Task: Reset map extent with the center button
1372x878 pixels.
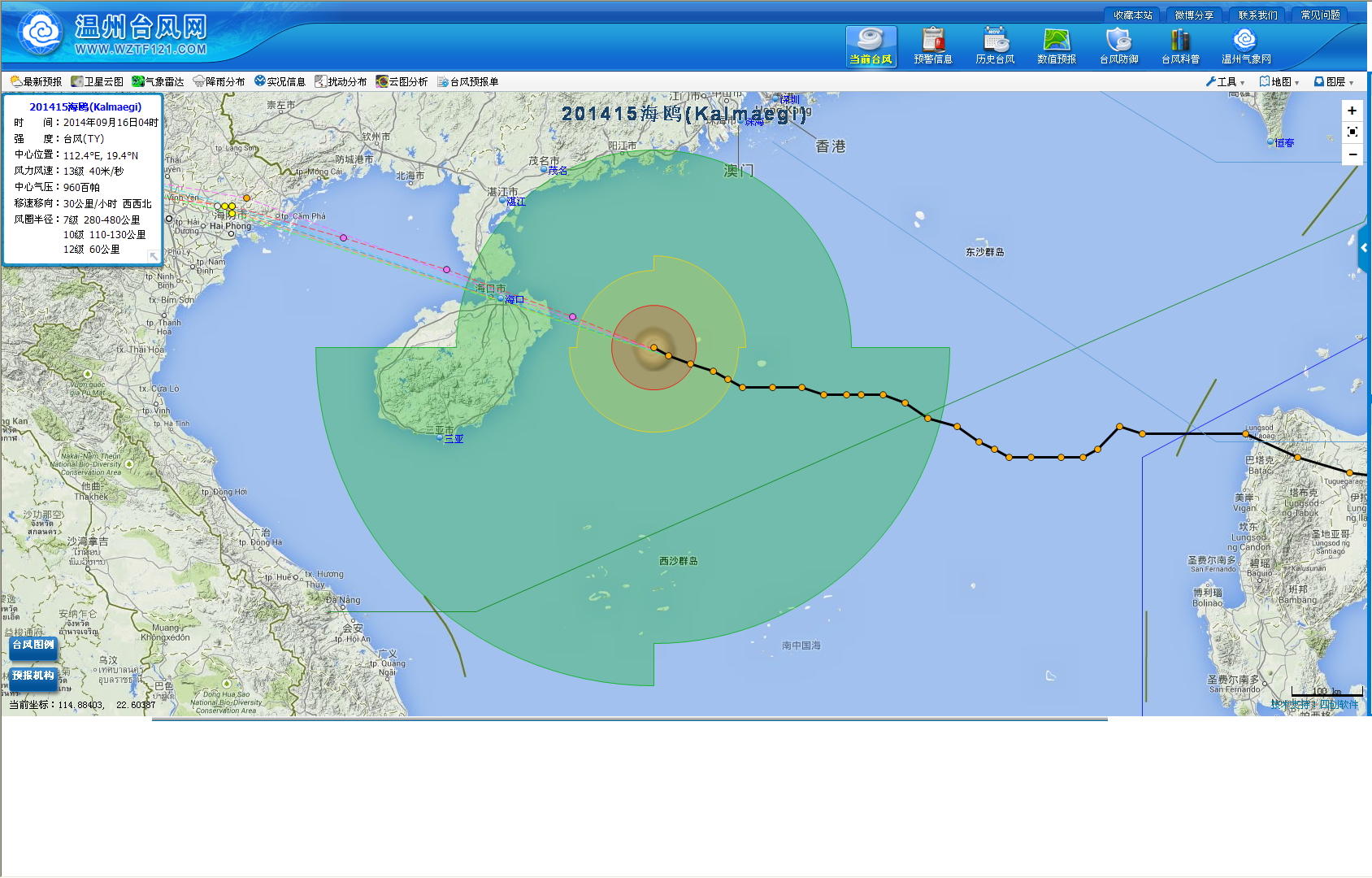Action: (x=1352, y=132)
